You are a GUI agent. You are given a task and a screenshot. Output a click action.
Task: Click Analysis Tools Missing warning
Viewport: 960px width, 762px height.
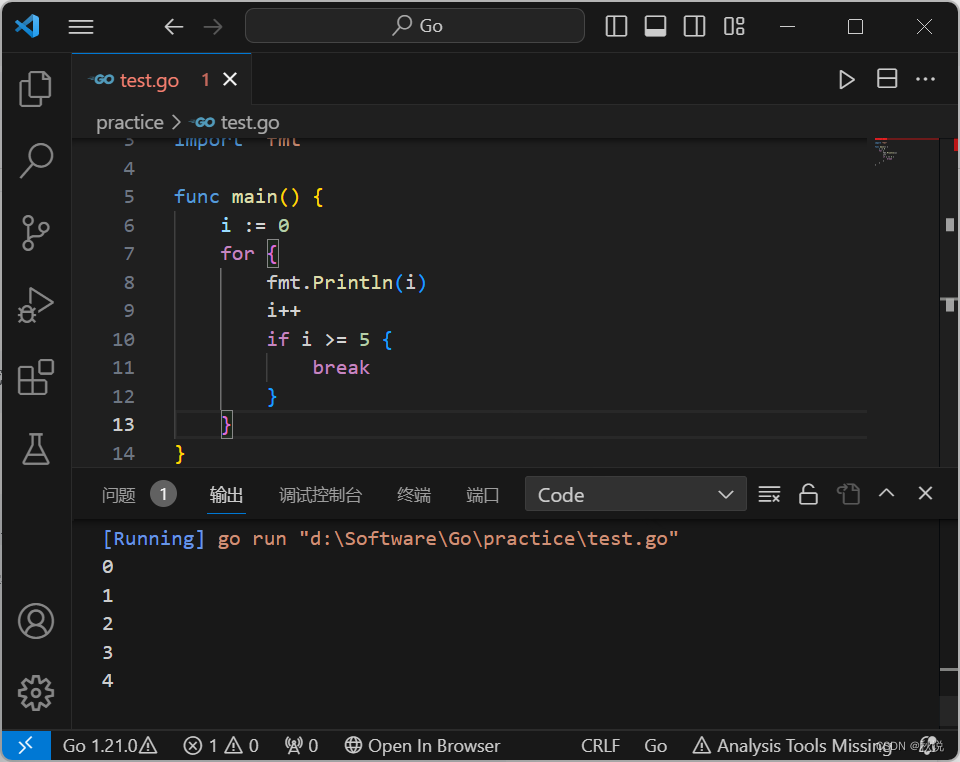(792, 745)
